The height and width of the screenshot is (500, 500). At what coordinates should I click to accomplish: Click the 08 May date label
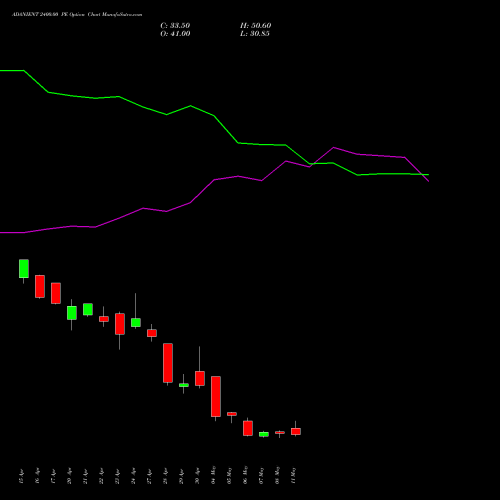(278, 475)
